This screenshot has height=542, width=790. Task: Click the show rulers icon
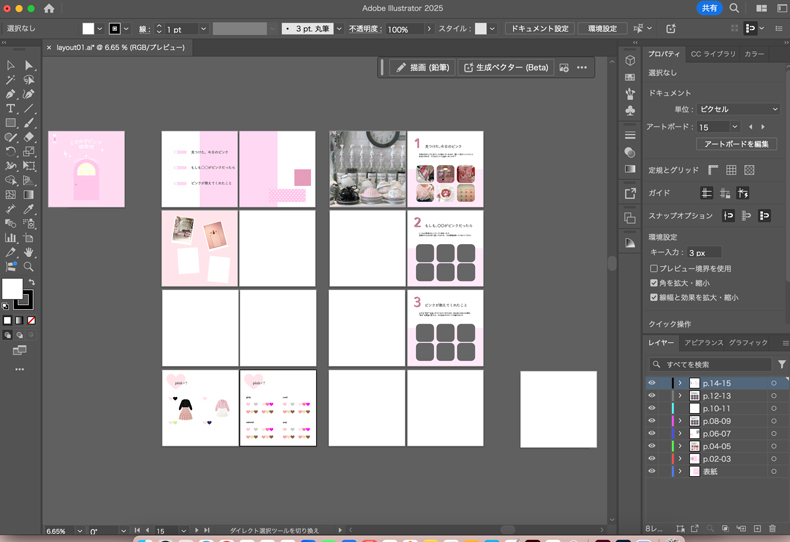point(714,170)
